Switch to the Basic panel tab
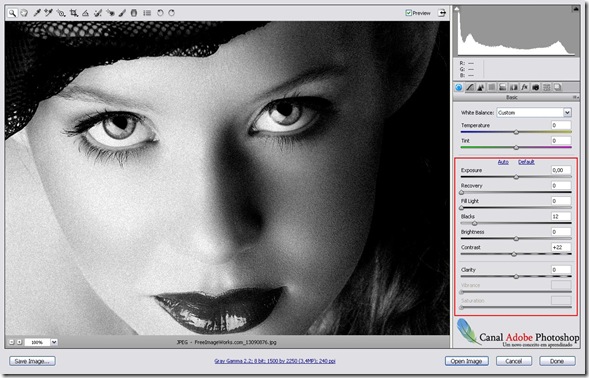The width and height of the screenshot is (589, 378). [x=459, y=87]
